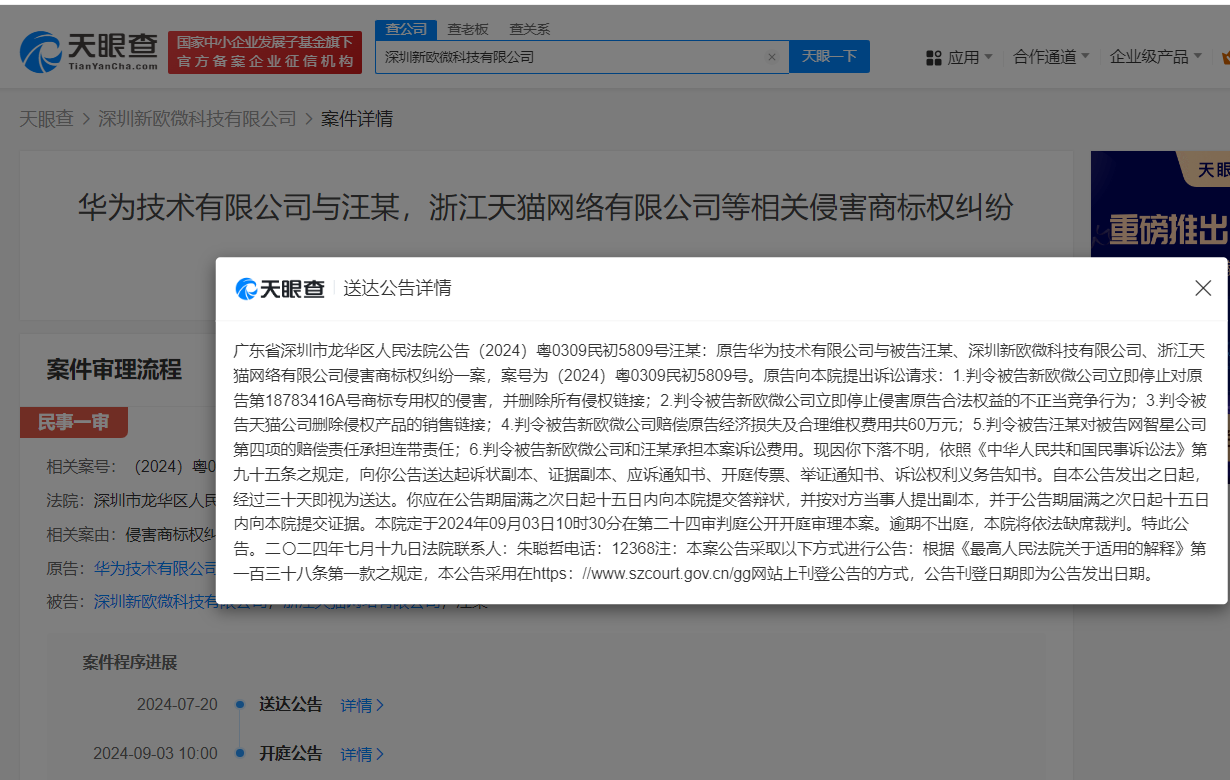Click the 案件程序进展 heading
Screen dimensions: 1230x780
click(x=129, y=662)
